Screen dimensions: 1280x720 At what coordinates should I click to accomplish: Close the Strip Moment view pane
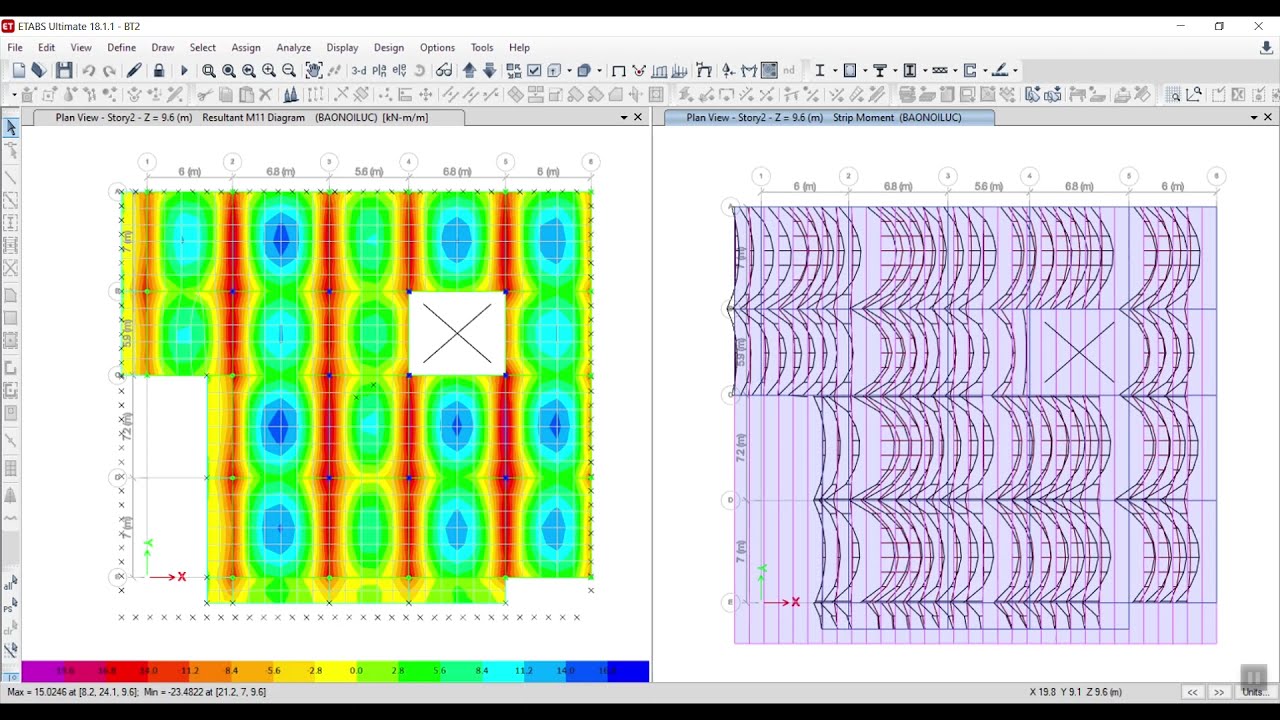[1268, 117]
